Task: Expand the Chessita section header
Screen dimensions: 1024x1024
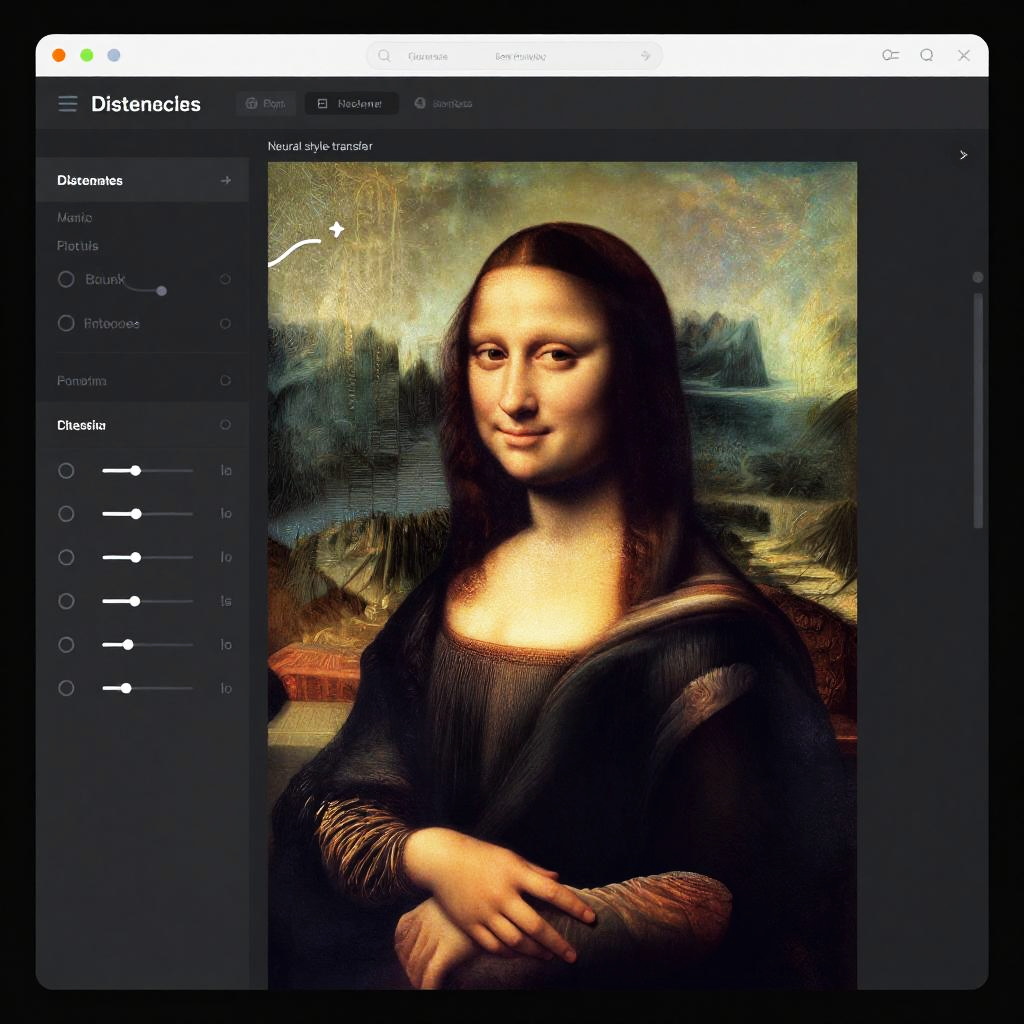Action: pyautogui.click(x=82, y=425)
